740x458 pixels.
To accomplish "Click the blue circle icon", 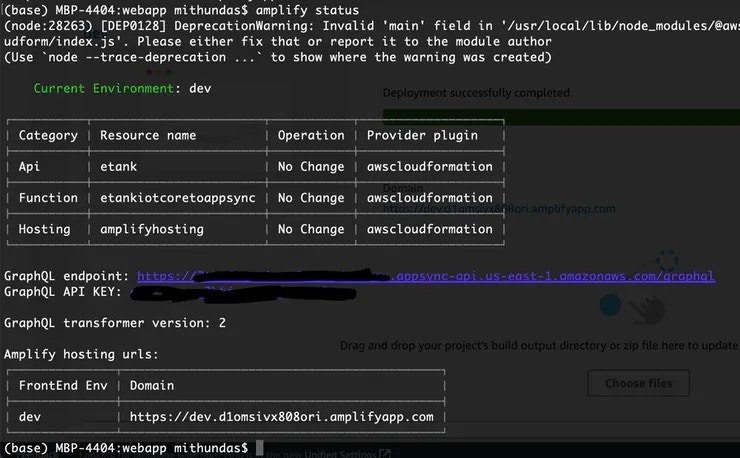I will click(610, 305).
